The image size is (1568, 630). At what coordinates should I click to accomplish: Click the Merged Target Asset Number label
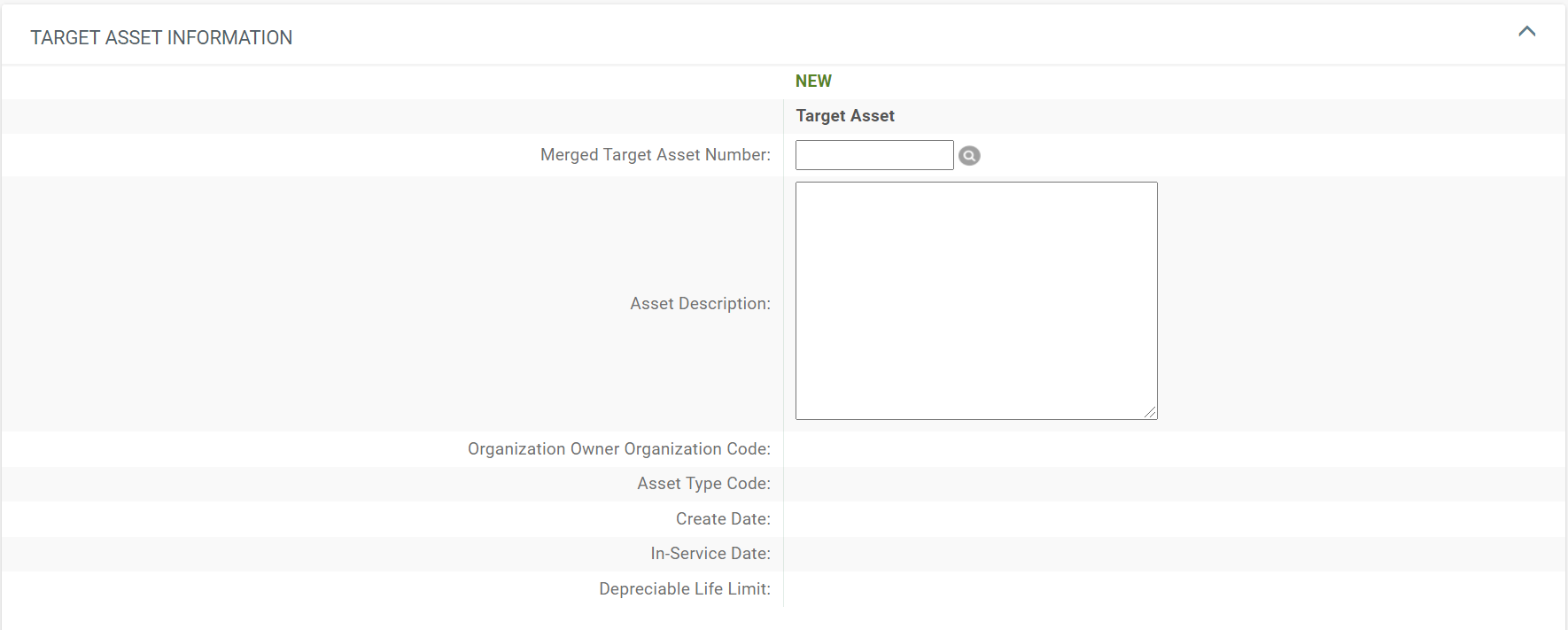pyautogui.click(x=655, y=155)
